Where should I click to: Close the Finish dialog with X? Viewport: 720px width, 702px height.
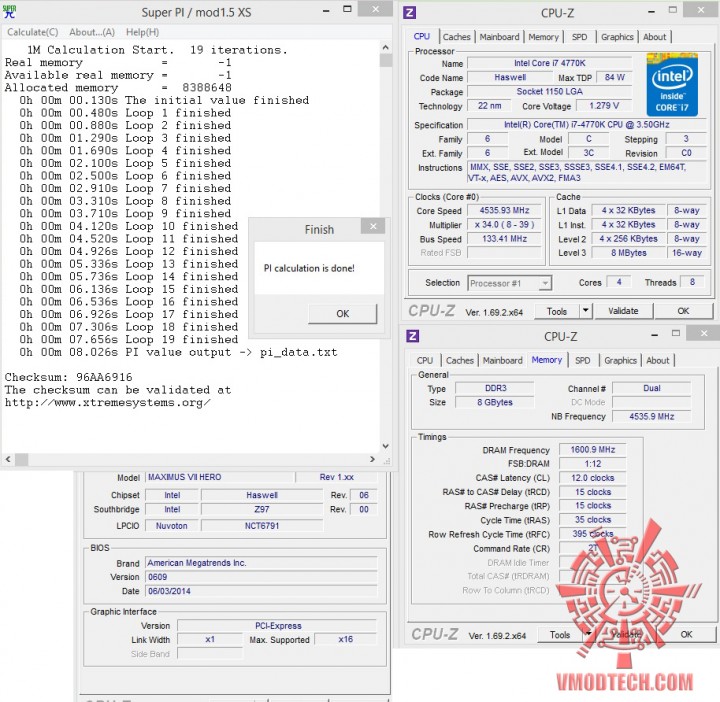click(373, 226)
